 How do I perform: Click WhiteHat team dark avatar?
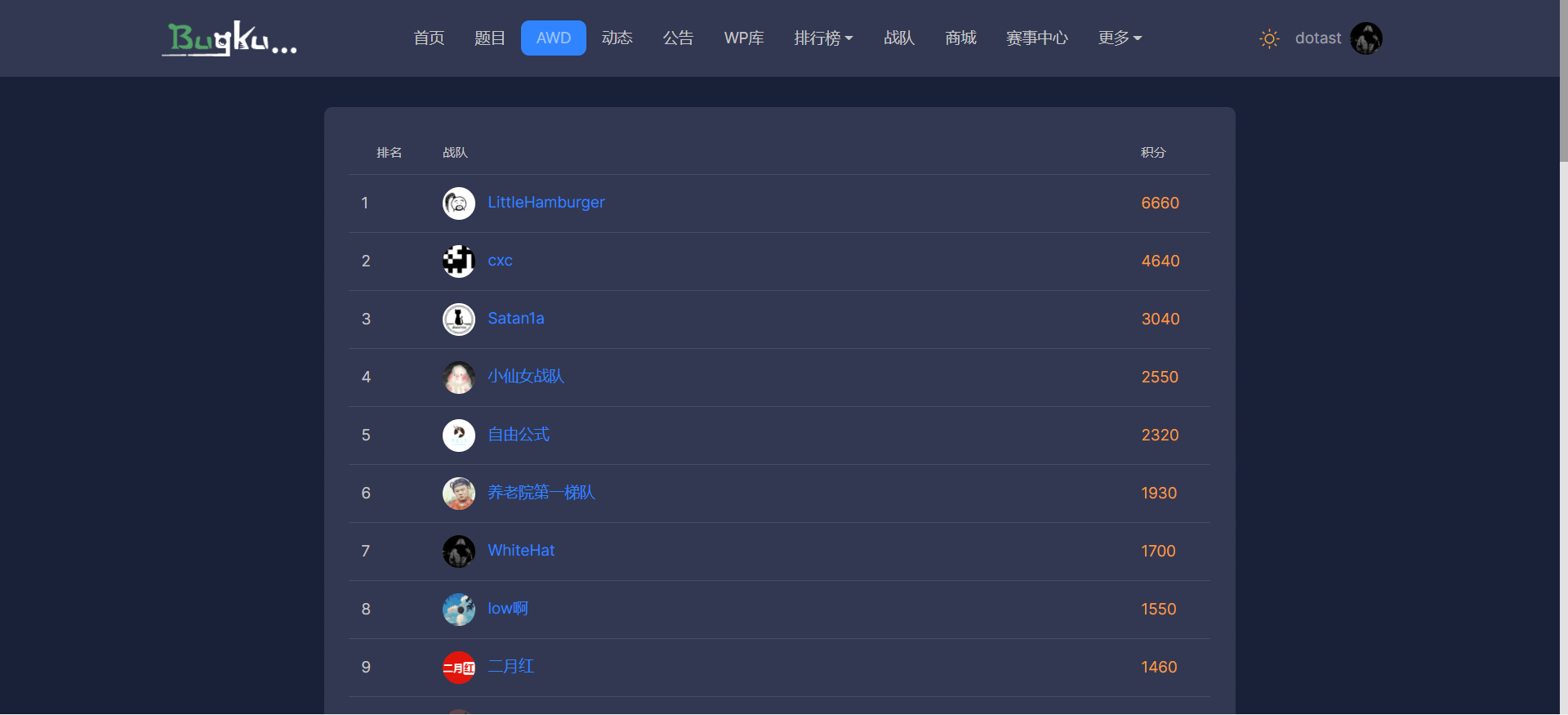click(459, 552)
